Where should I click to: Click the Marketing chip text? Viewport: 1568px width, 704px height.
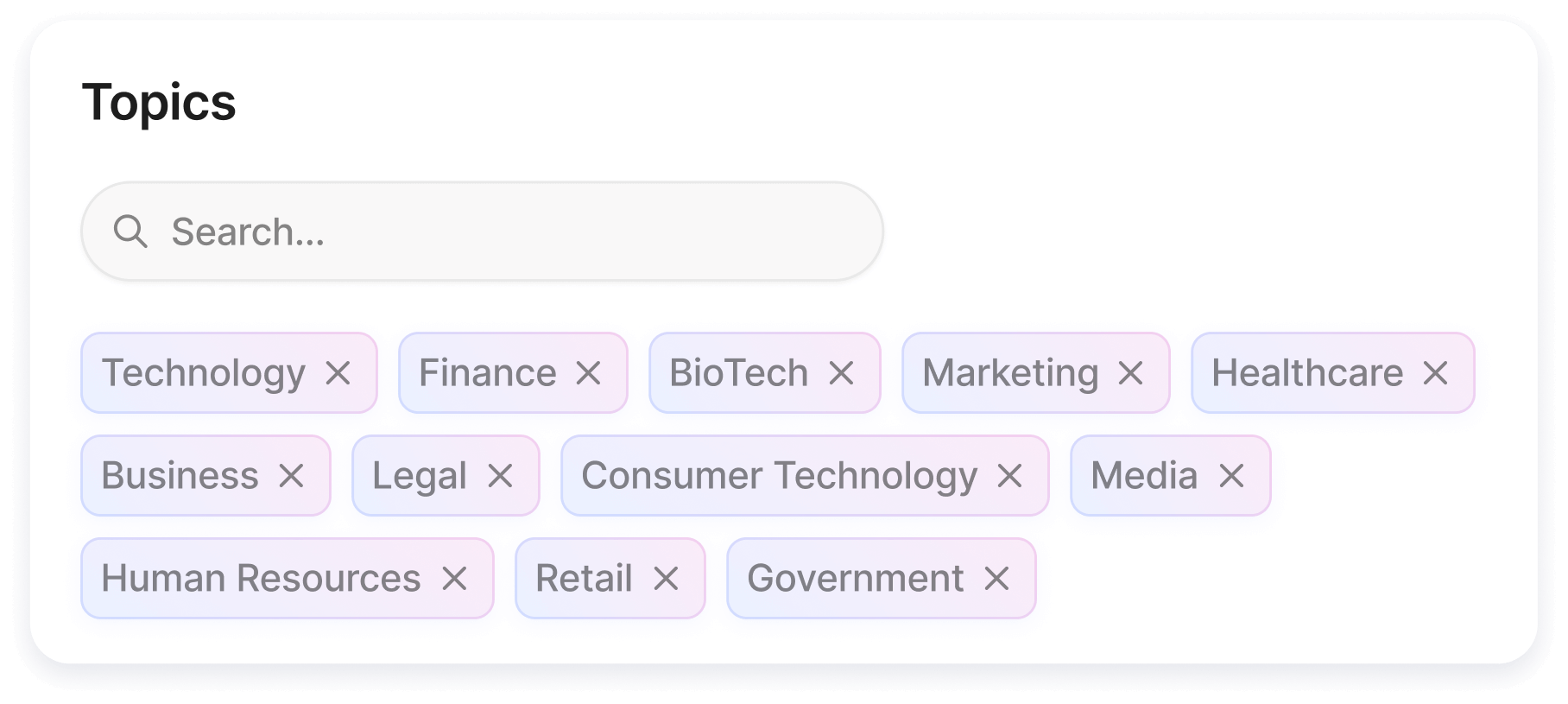[1010, 373]
